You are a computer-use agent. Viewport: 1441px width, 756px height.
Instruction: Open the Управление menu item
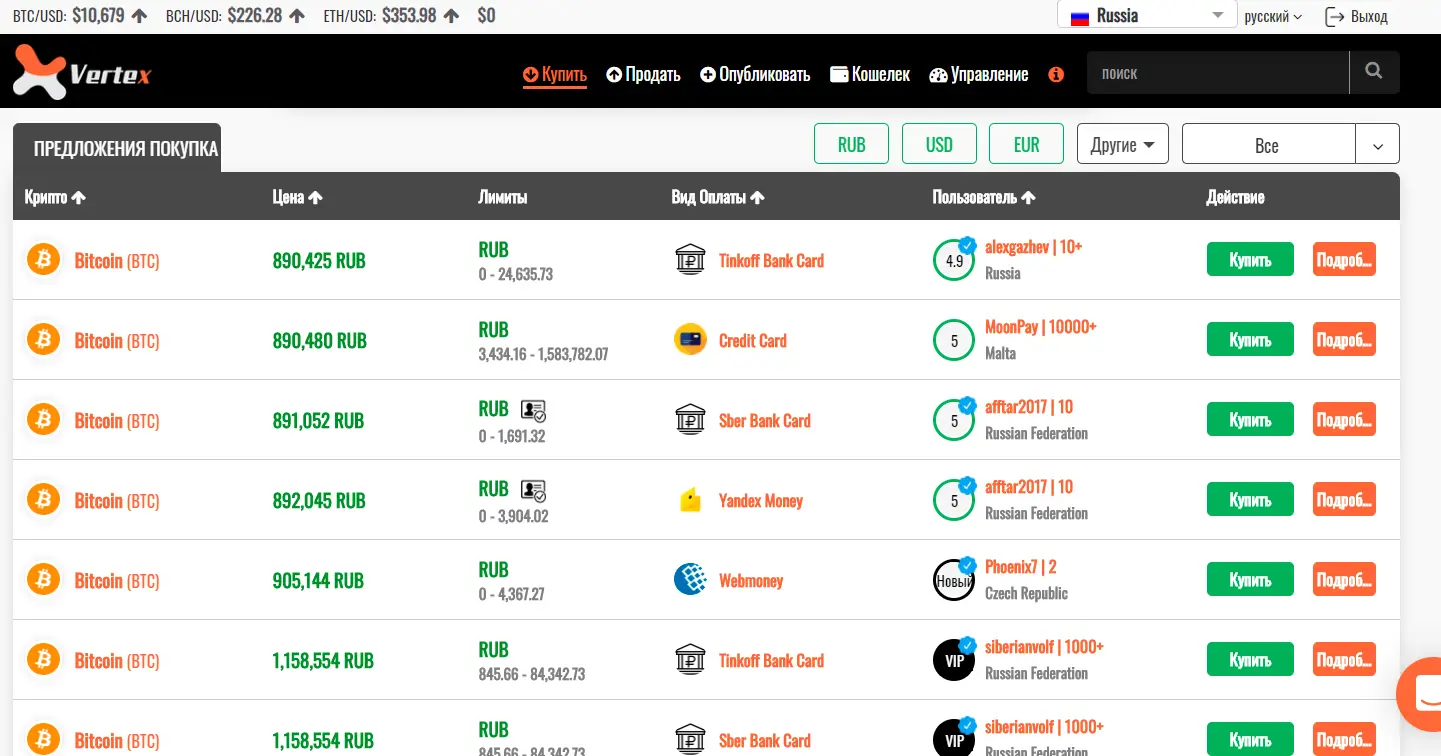tap(979, 74)
